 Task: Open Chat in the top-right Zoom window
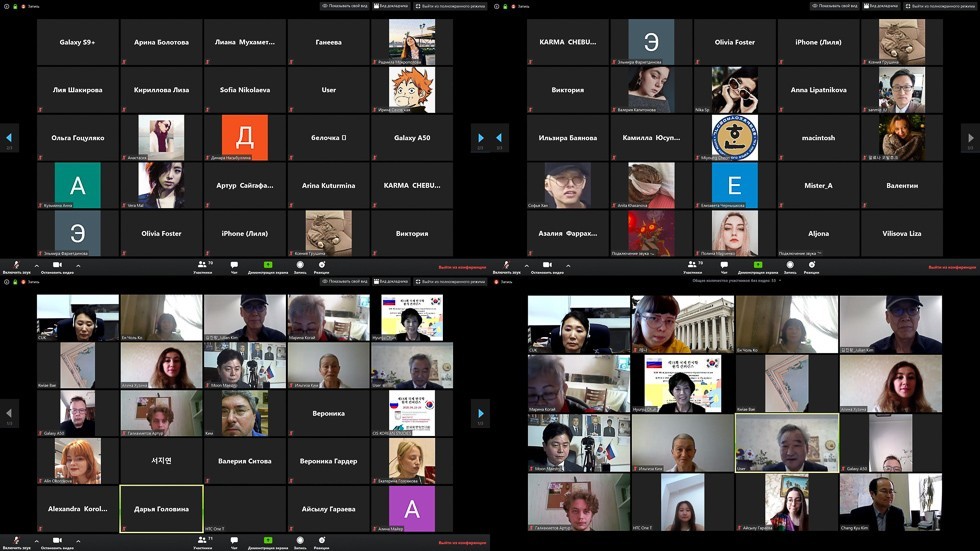(x=724, y=266)
